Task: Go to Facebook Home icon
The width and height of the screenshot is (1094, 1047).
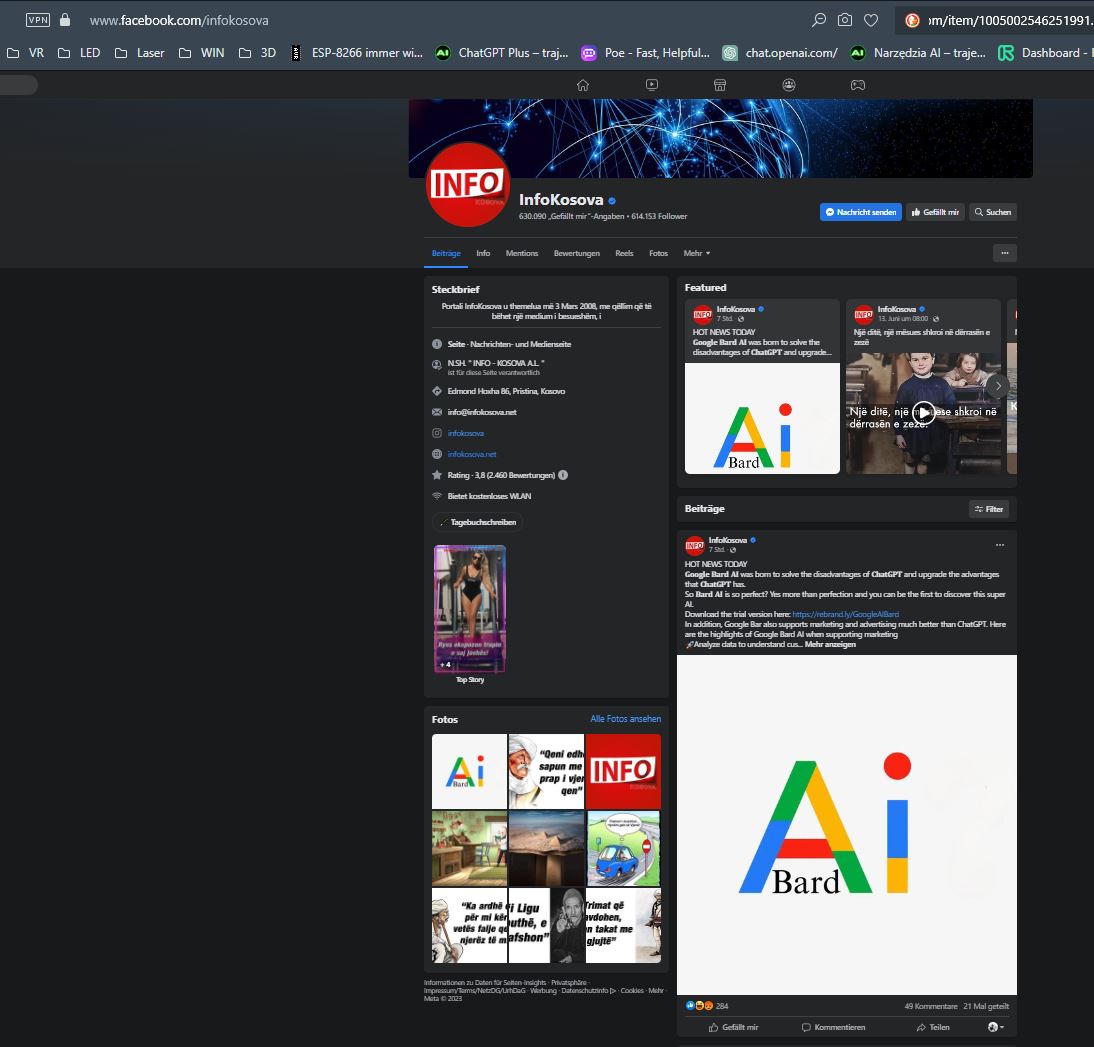Action: click(x=583, y=85)
